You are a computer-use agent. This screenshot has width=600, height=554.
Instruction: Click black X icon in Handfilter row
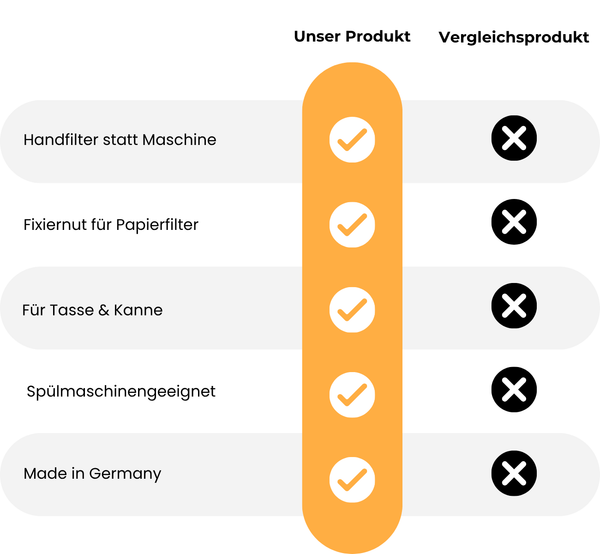[x=514, y=139]
